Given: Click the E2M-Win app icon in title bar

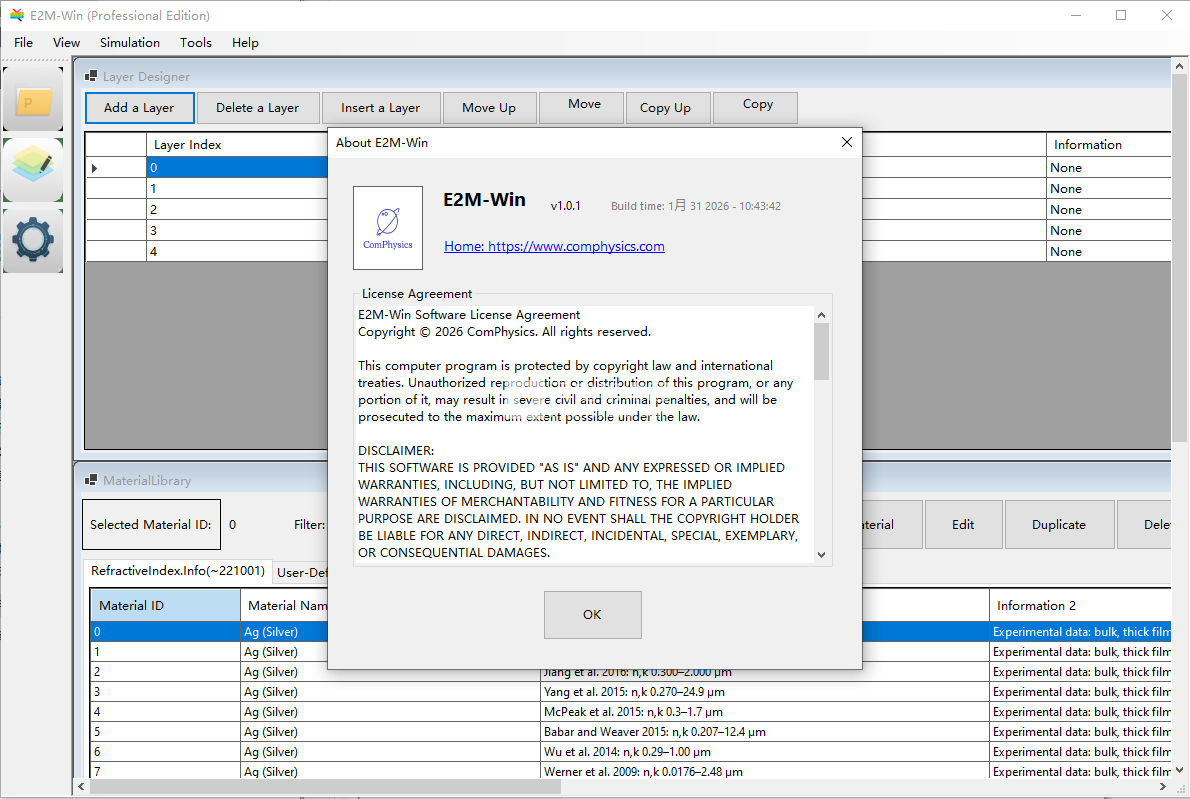Looking at the screenshot, I should pos(16,15).
